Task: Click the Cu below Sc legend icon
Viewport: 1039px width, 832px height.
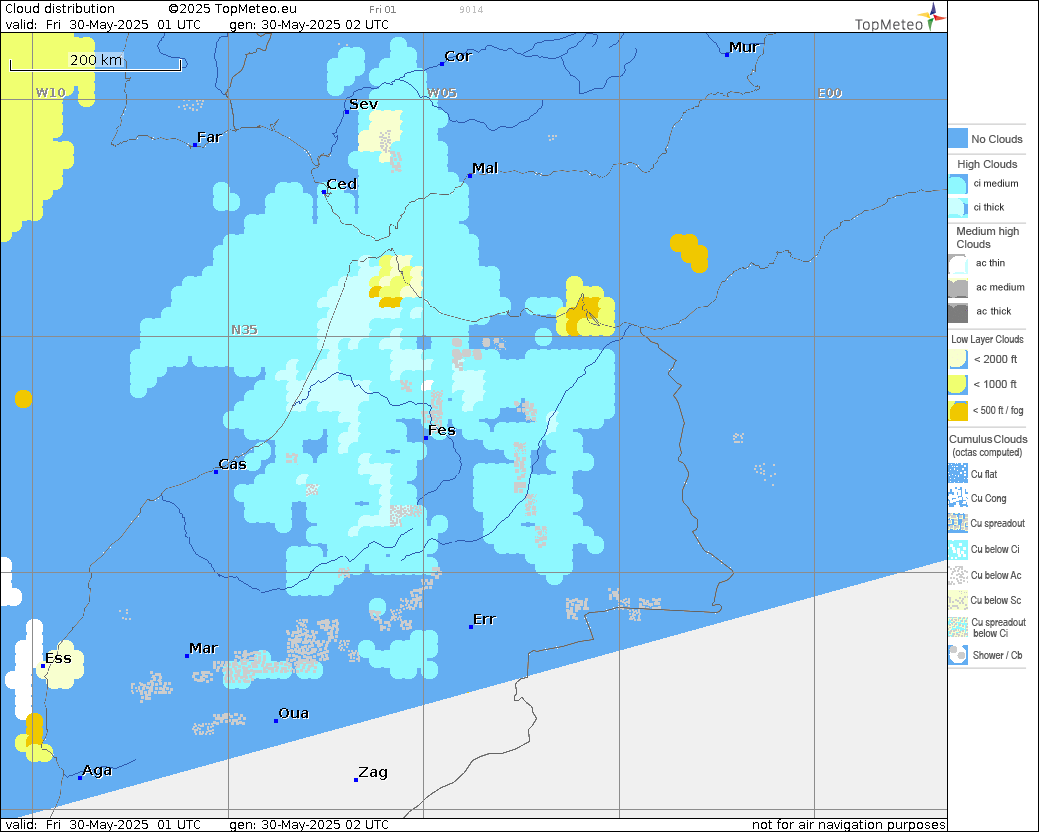Action: tap(957, 600)
